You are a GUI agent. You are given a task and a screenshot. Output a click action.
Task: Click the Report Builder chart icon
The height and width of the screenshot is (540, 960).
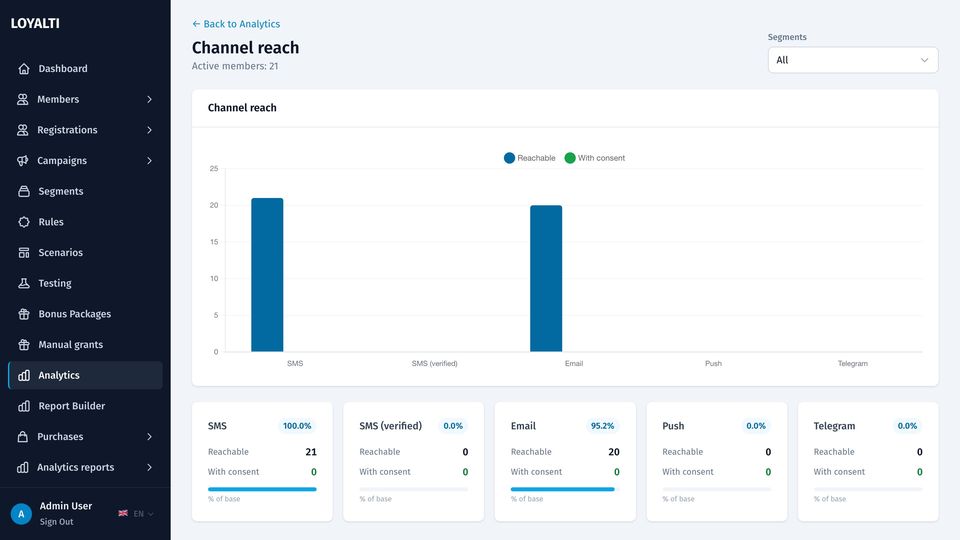24,406
